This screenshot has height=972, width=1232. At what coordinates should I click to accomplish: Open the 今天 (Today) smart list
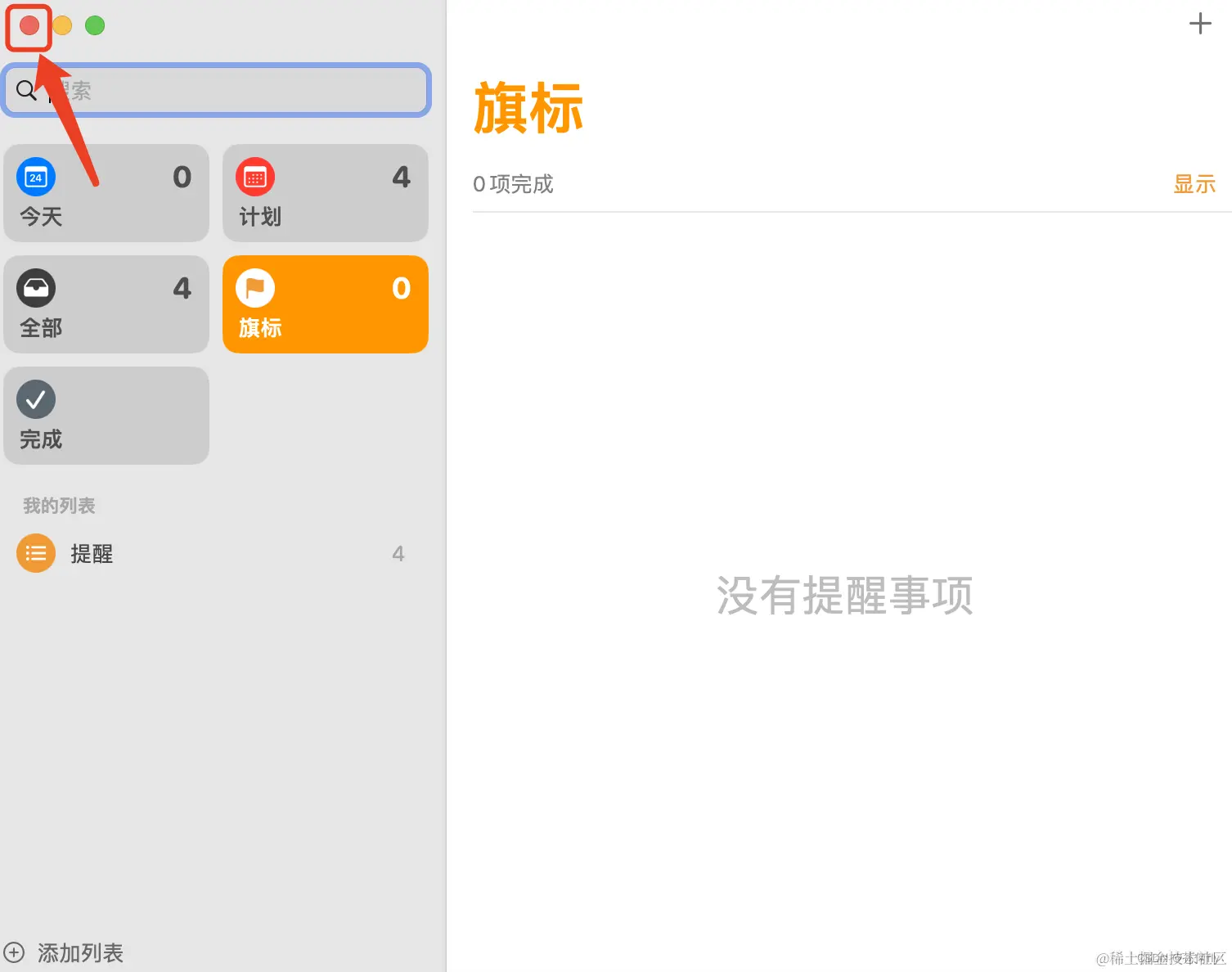tap(106, 193)
